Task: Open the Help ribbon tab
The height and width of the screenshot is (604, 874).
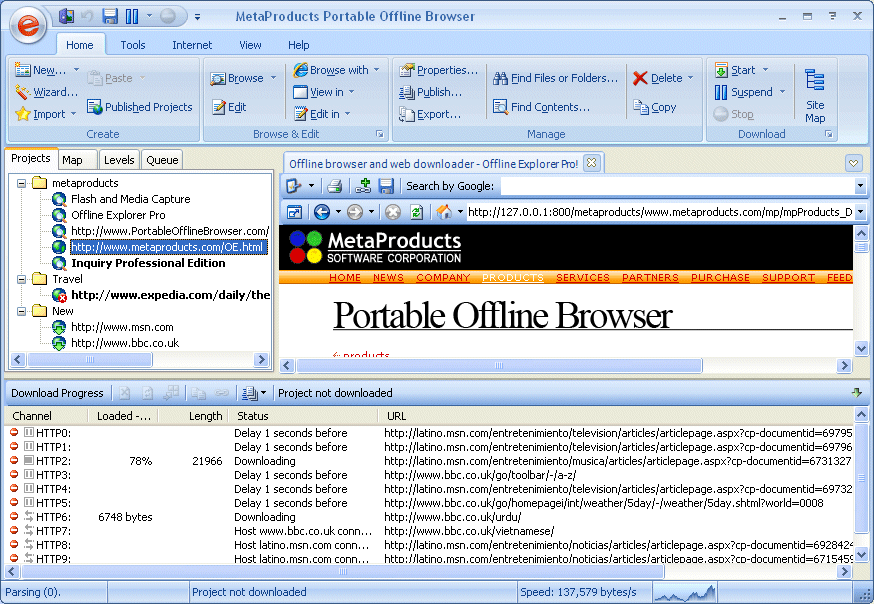Action: click(298, 45)
